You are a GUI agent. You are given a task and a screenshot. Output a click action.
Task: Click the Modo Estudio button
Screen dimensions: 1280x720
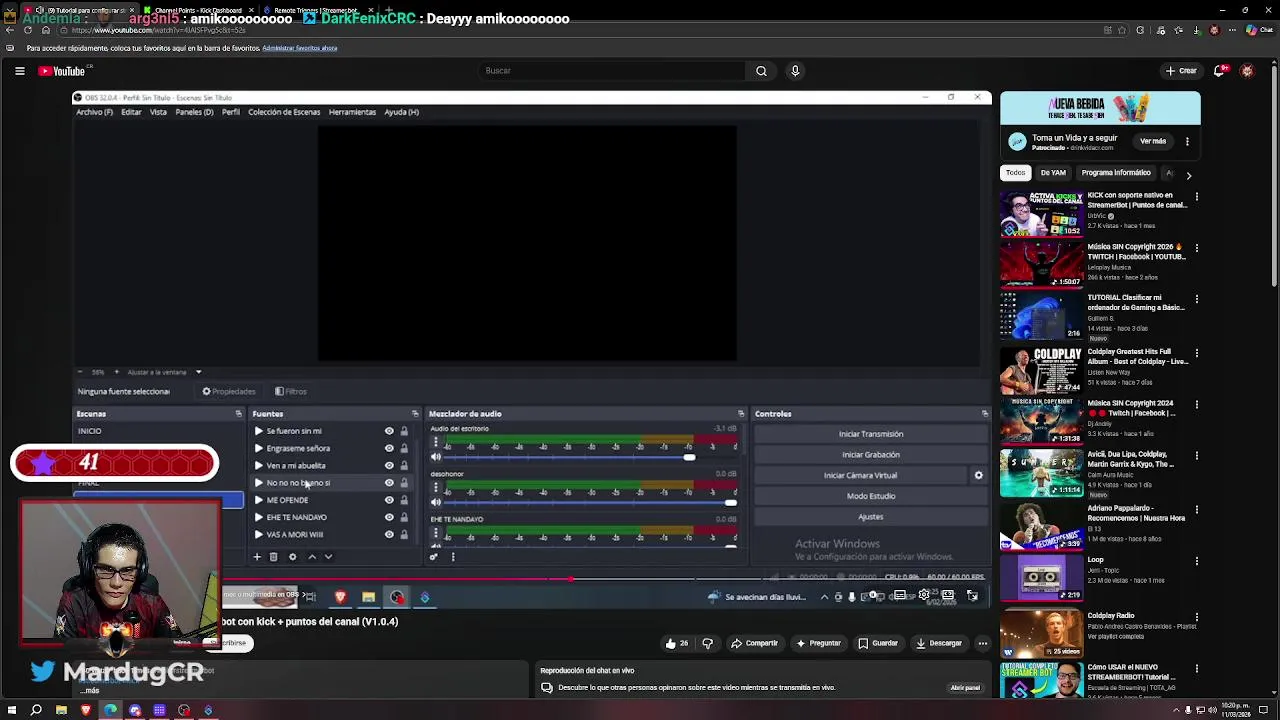(871, 496)
